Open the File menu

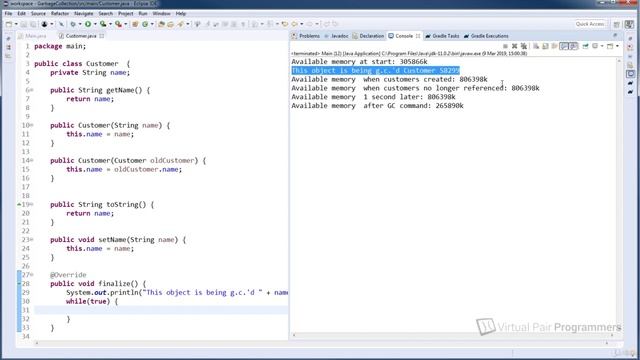[8, 13]
